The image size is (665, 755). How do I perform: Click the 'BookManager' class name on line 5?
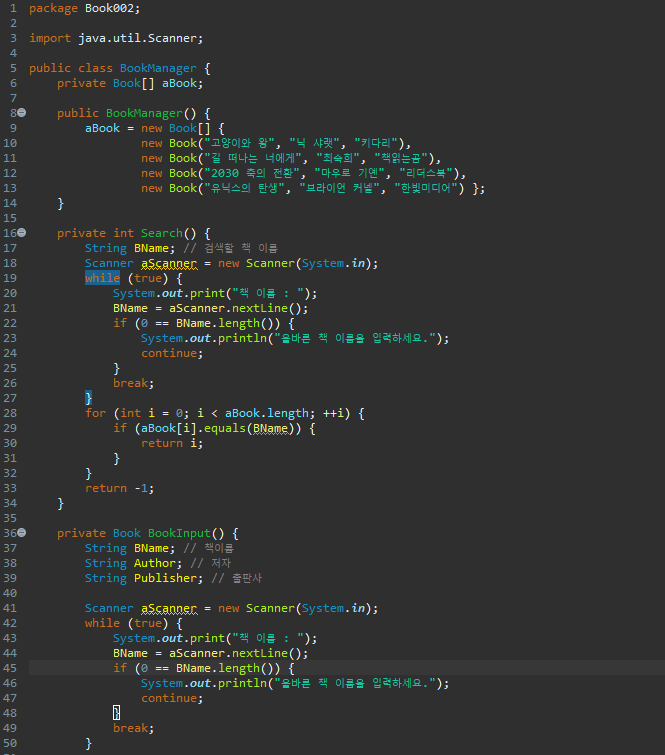[158, 68]
